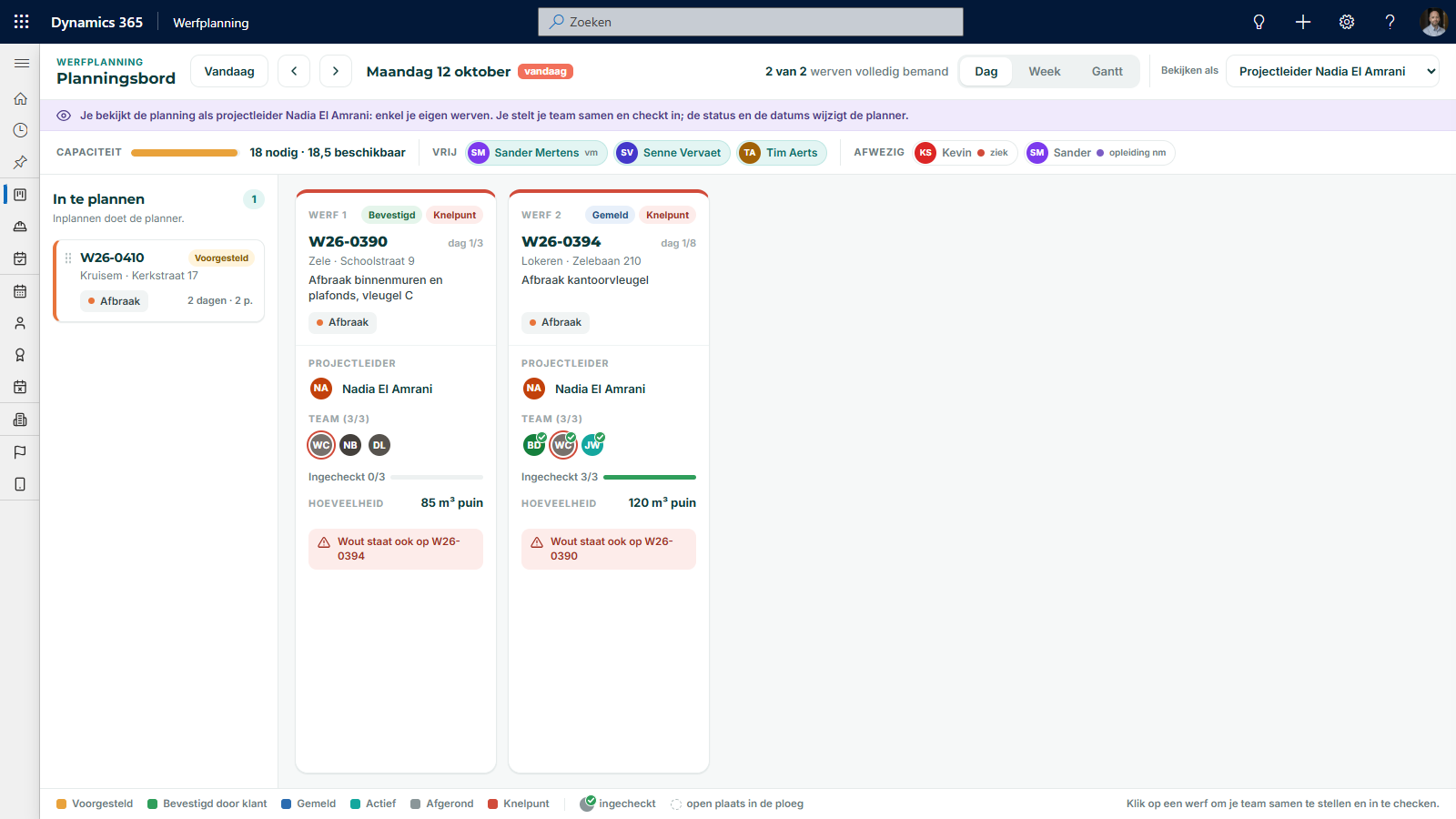
Task: Switch to the Gantt view tab
Action: pyautogui.click(x=1107, y=71)
